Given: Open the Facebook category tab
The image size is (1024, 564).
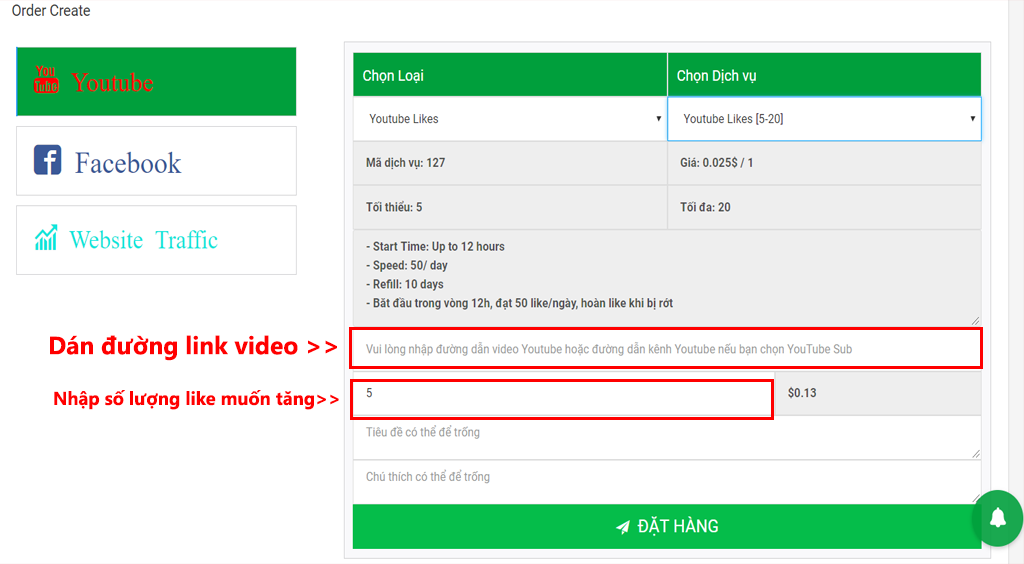Looking at the screenshot, I should (156, 161).
